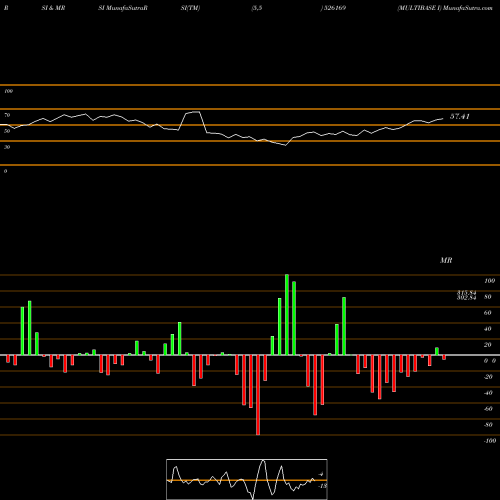Viewport: 500px width, 500px height.
Task: Click the last small green MR bar
Action: point(437,351)
